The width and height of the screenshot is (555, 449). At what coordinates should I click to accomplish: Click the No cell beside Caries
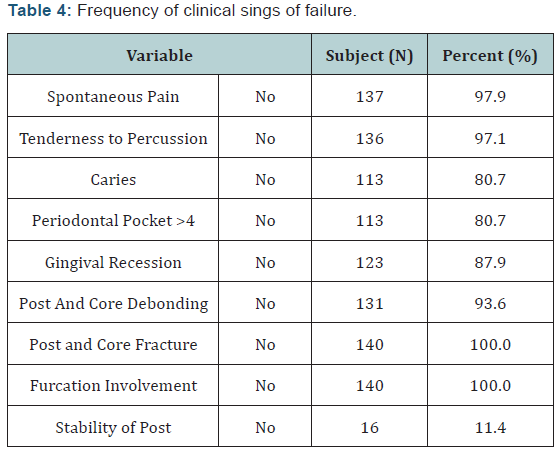pyautogui.click(x=265, y=179)
